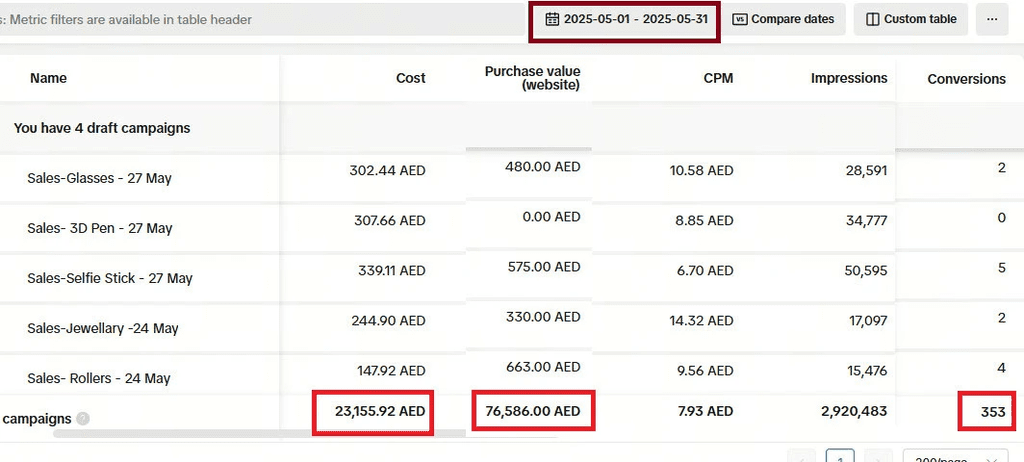
Task: Open the Sales-Jewellary -24 May campaign
Action: [104, 328]
